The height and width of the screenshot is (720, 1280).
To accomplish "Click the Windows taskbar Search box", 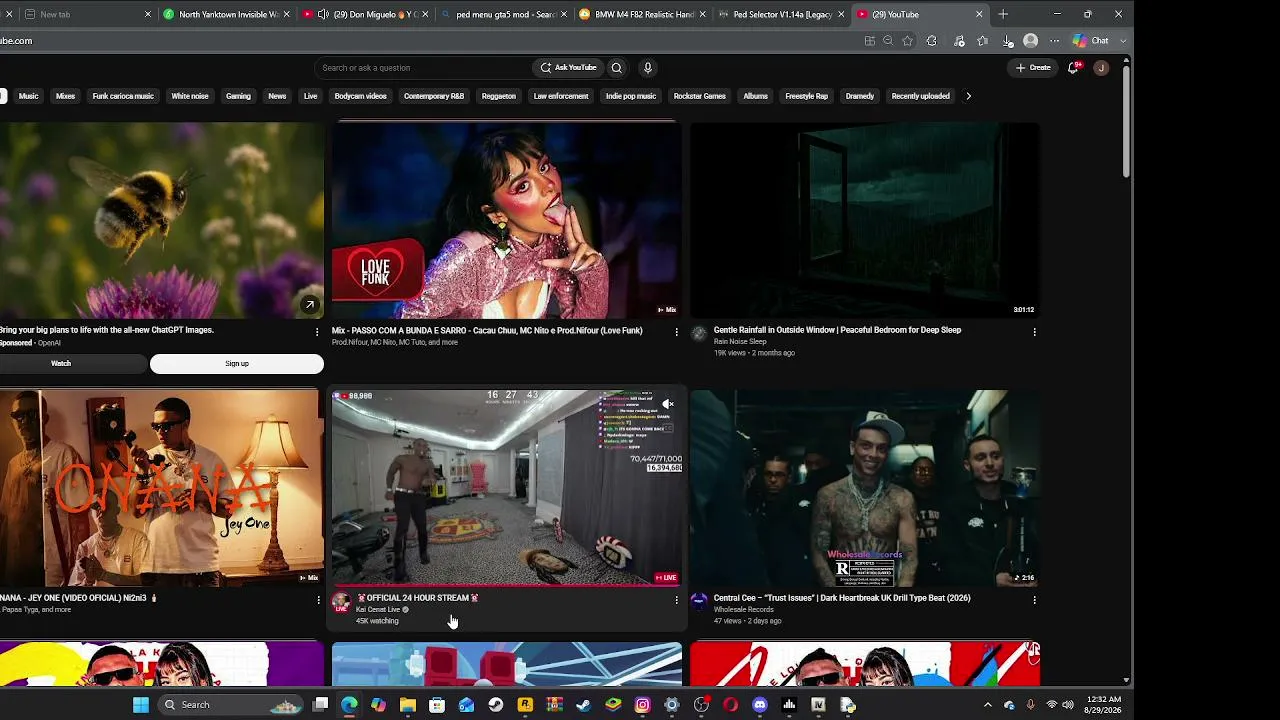I will coord(228,705).
